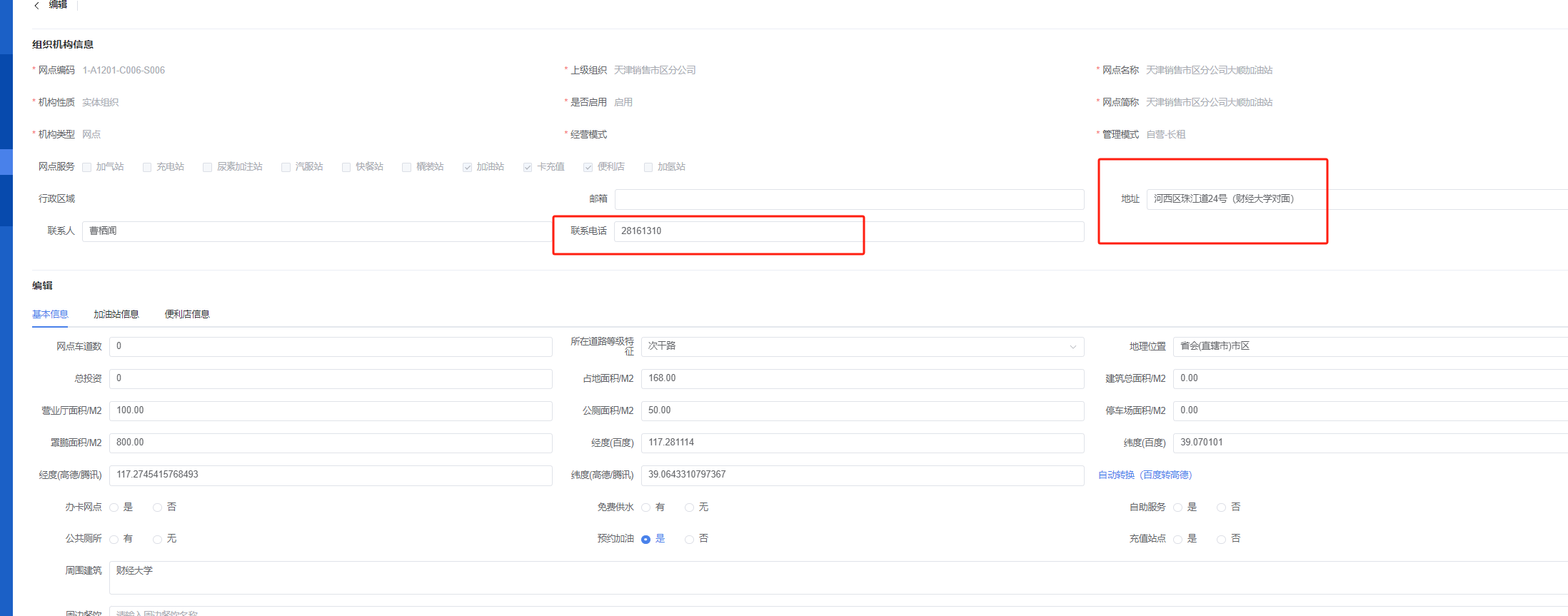This screenshot has width=1568, height=616.
Task: Select 否 for 预约加油
Action: pyautogui.click(x=689, y=539)
